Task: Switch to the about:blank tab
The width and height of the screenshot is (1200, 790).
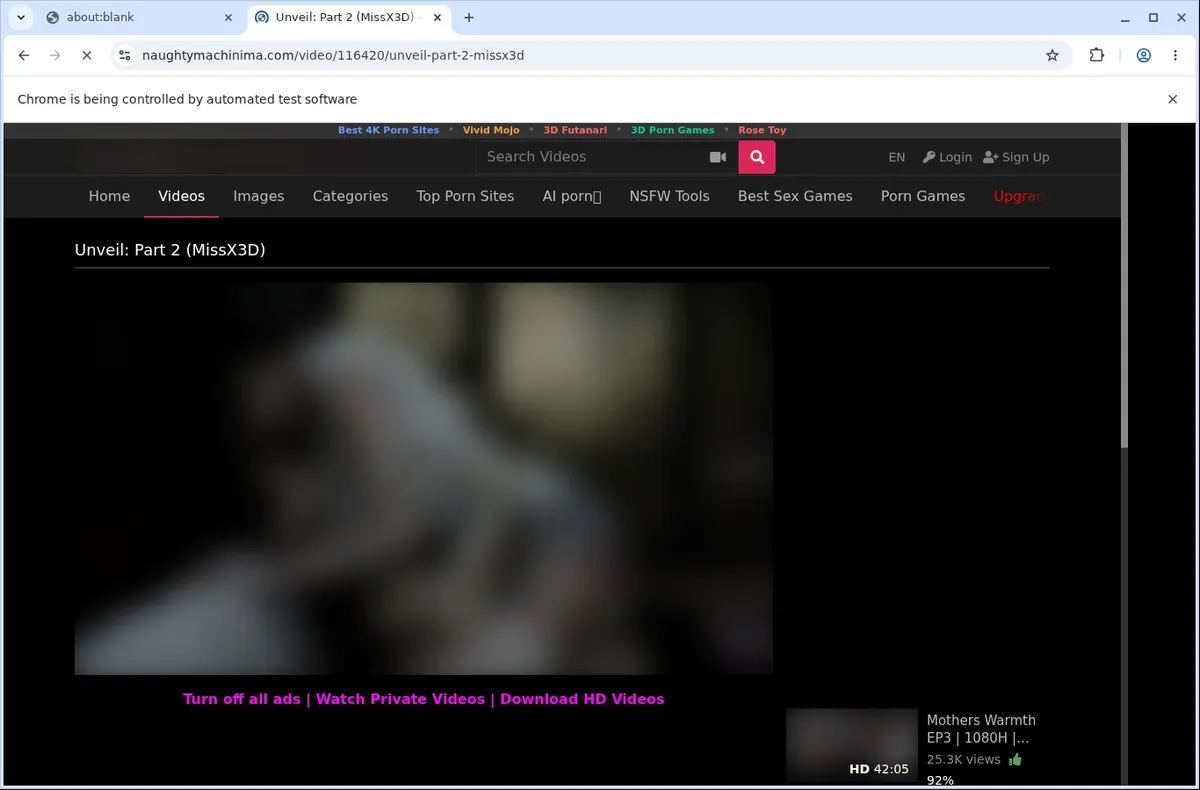Action: pos(140,17)
